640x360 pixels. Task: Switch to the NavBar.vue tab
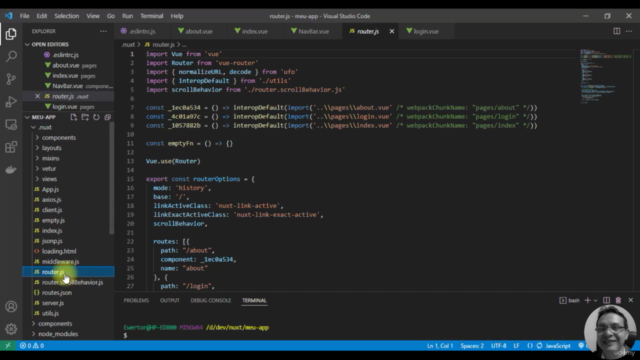tap(313, 31)
